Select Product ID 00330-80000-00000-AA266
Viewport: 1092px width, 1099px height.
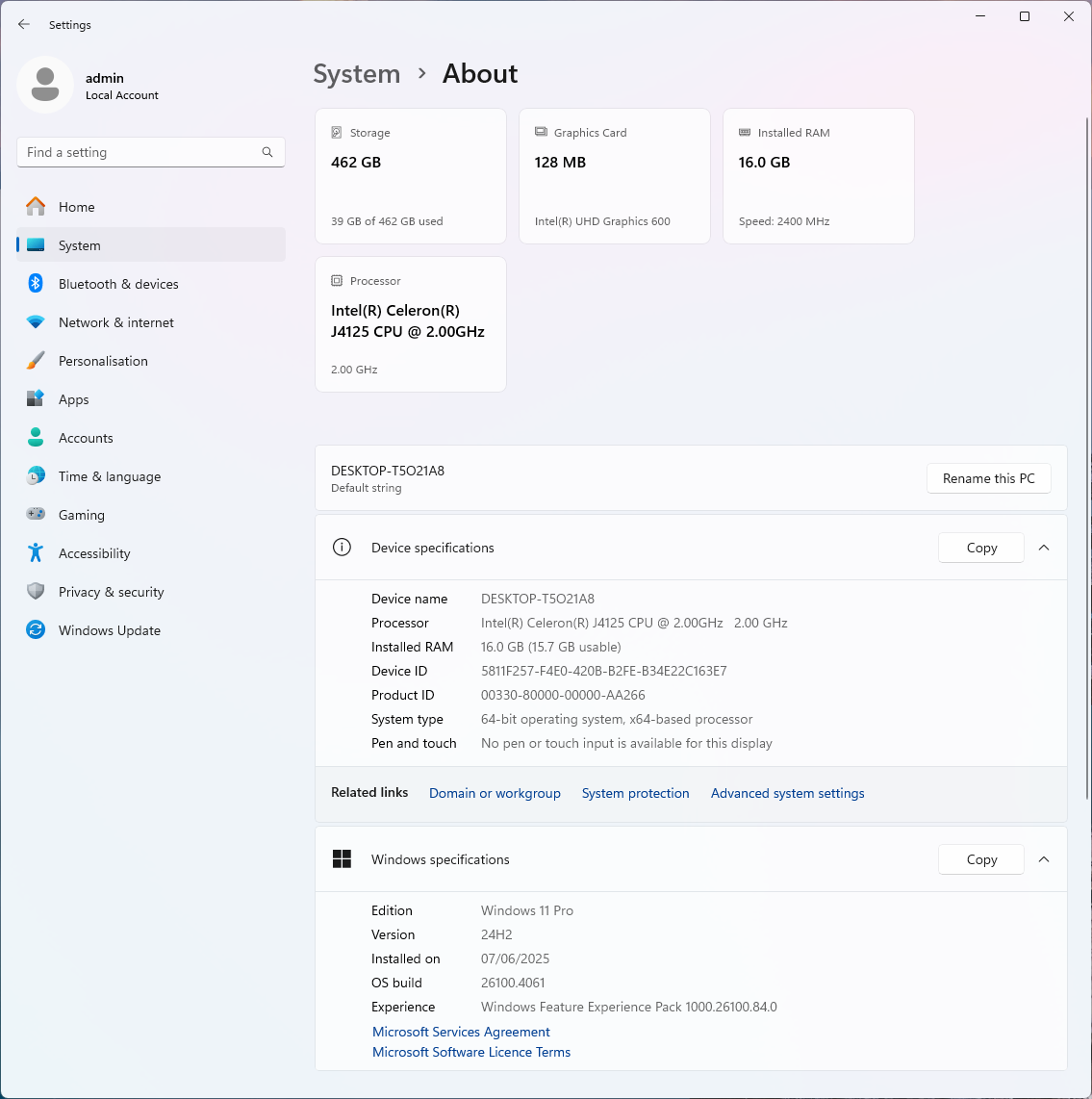pyautogui.click(x=563, y=695)
